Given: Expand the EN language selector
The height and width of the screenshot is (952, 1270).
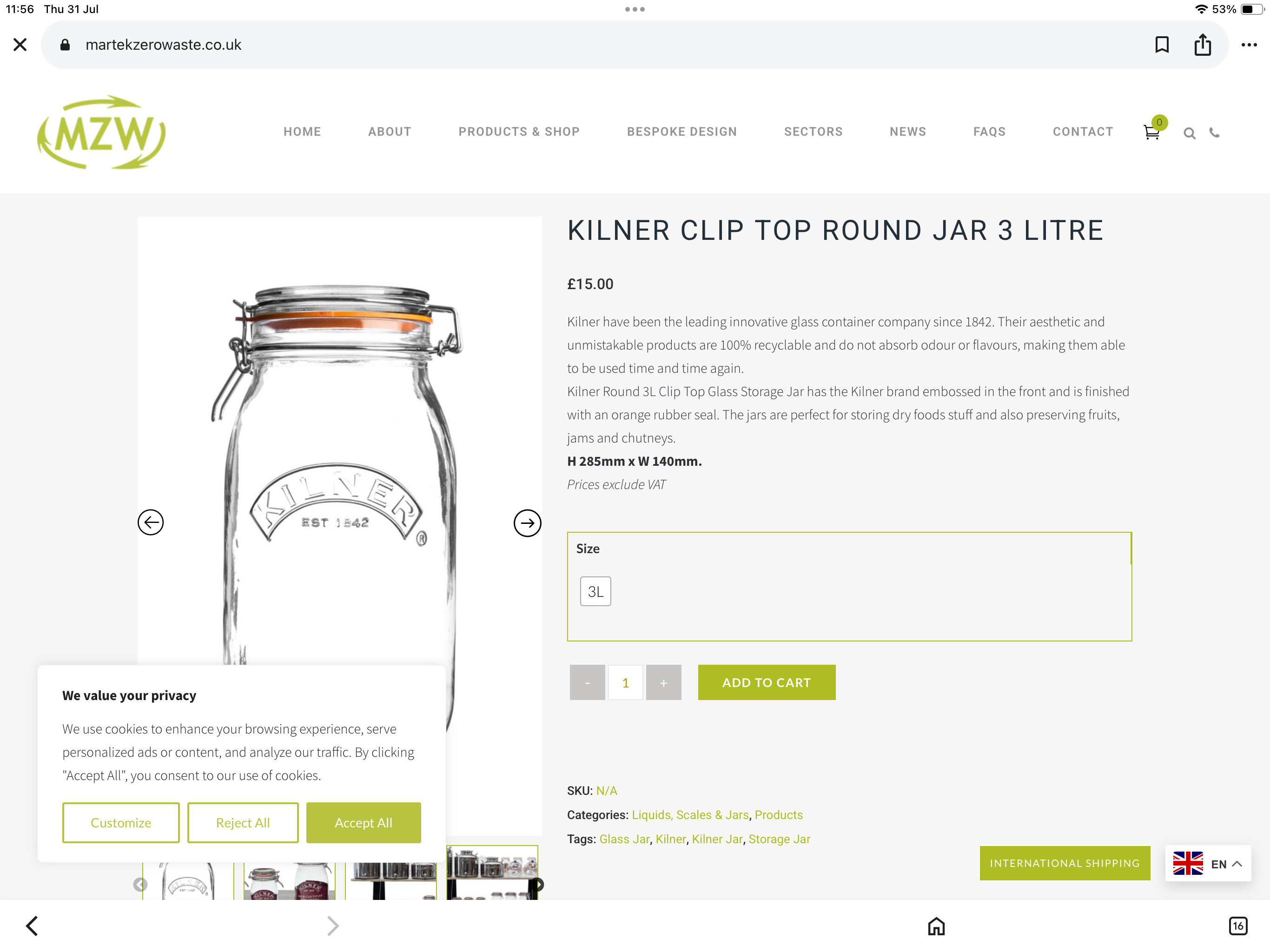Looking at the screenshot, I should tap(1208, 864).
